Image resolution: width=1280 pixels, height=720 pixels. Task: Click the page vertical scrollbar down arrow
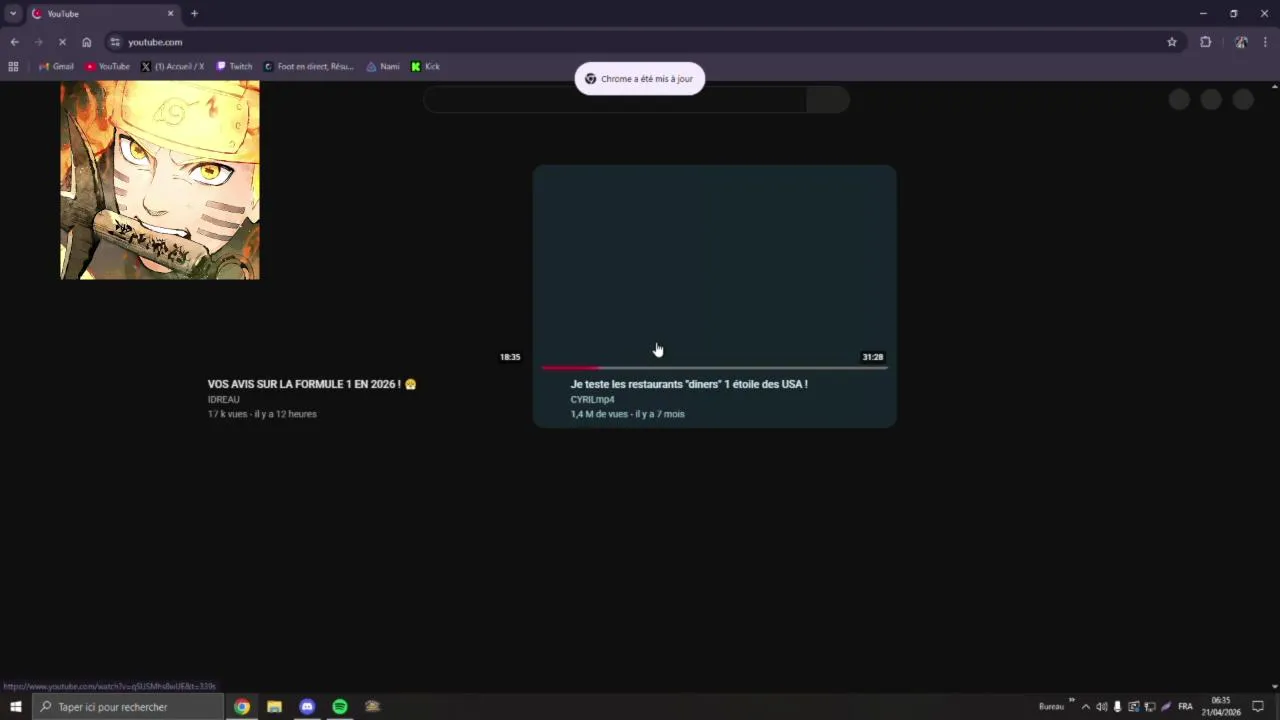[1274, 687]
